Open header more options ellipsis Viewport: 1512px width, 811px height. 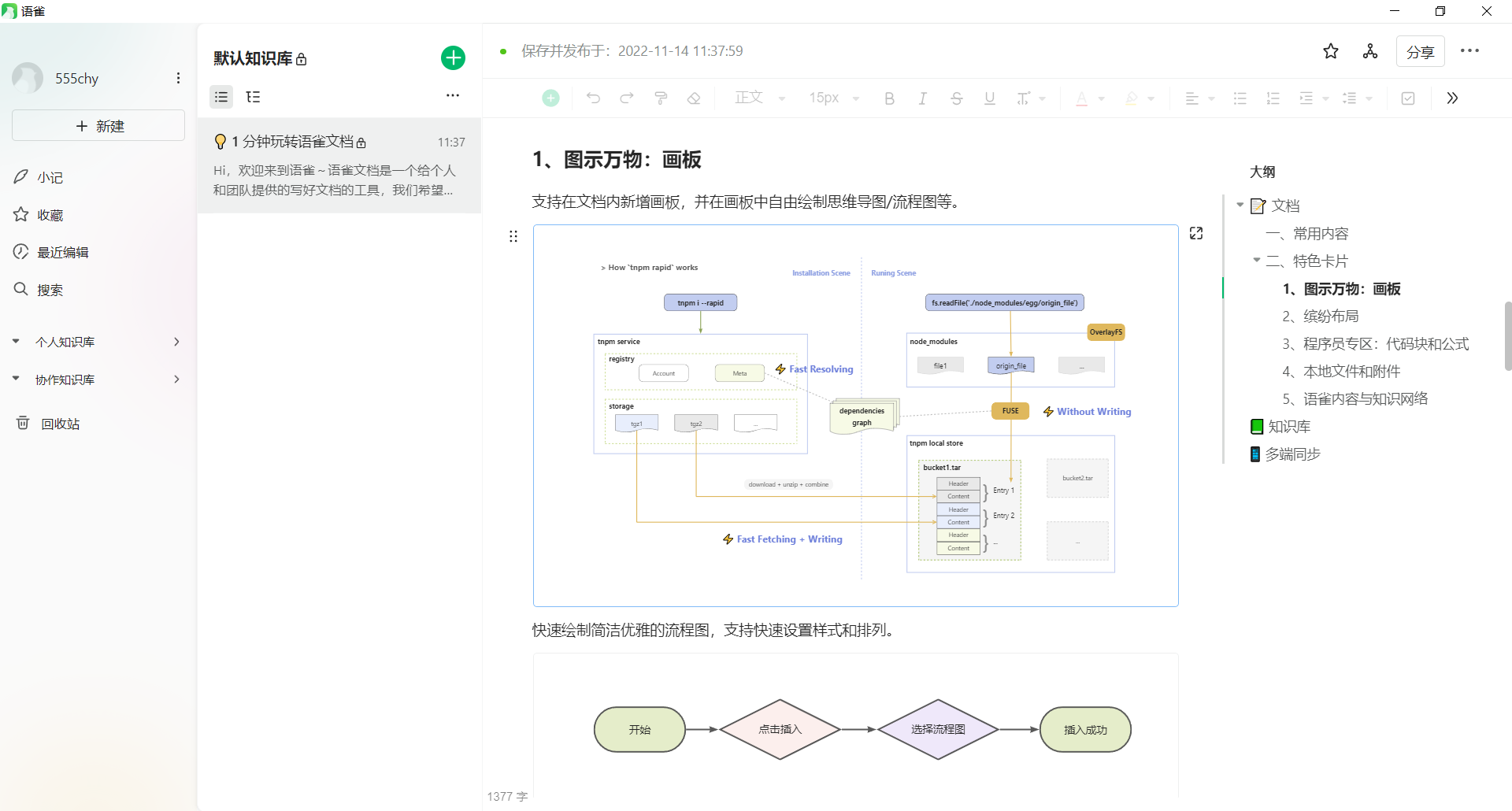(1469, 50)
